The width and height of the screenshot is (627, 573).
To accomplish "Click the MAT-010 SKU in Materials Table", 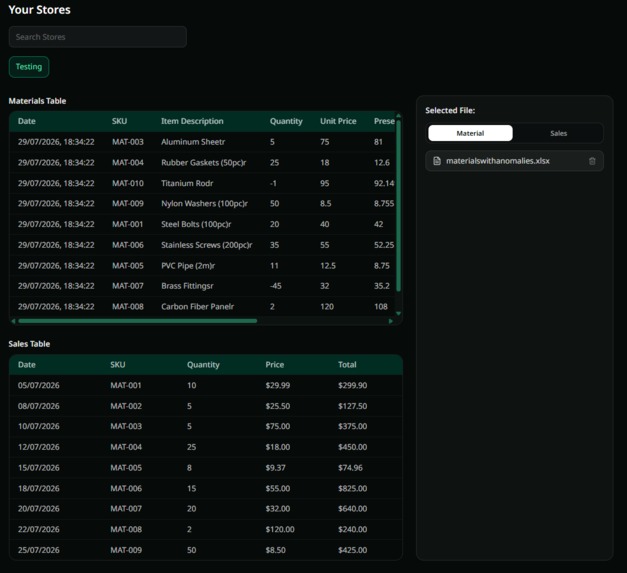I will pyautogui.click(x=128, y=183).
